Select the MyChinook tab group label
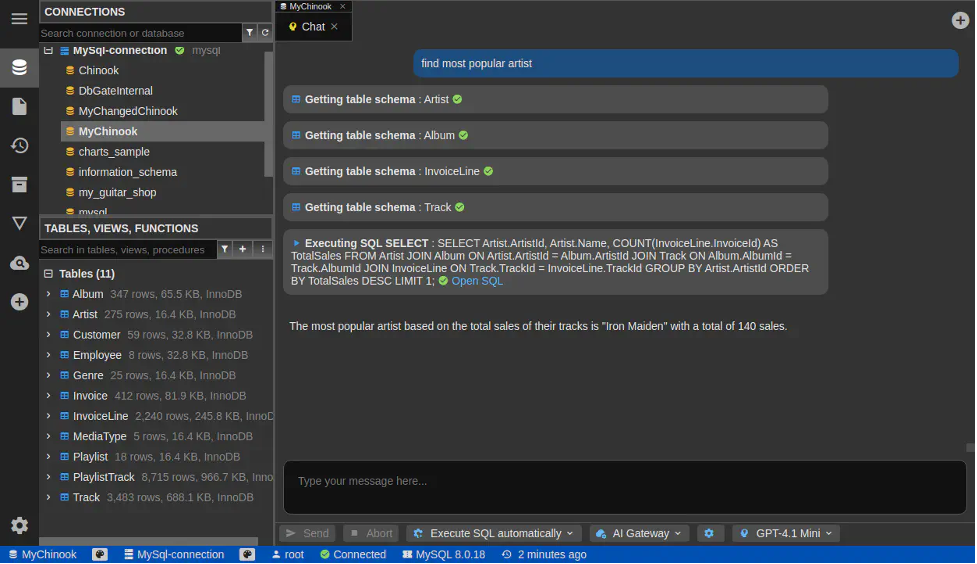Screen dimensions: 977x564 click(310, 6)
